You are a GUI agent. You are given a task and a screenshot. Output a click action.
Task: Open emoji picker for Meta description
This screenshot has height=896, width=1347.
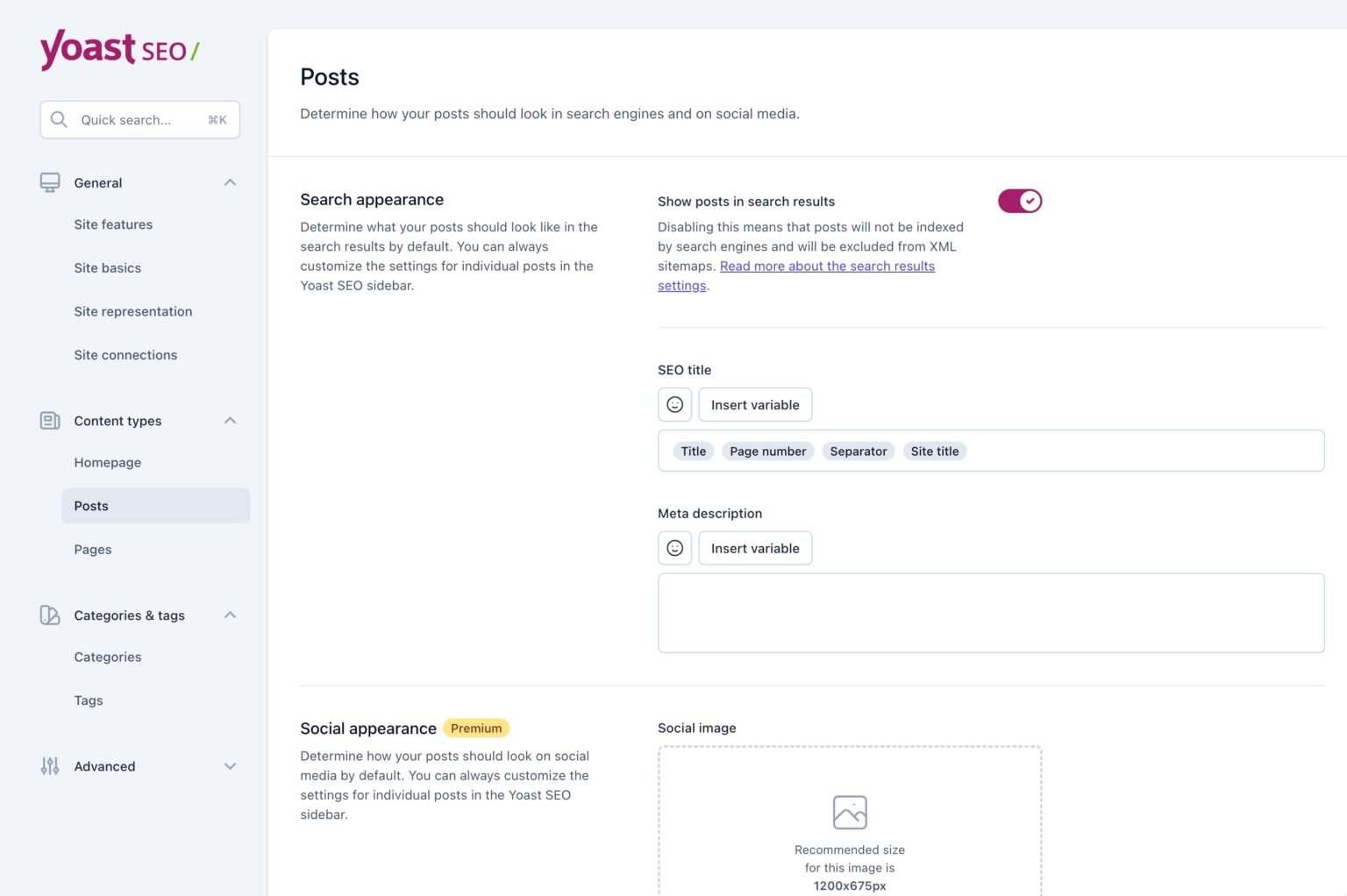674,549
